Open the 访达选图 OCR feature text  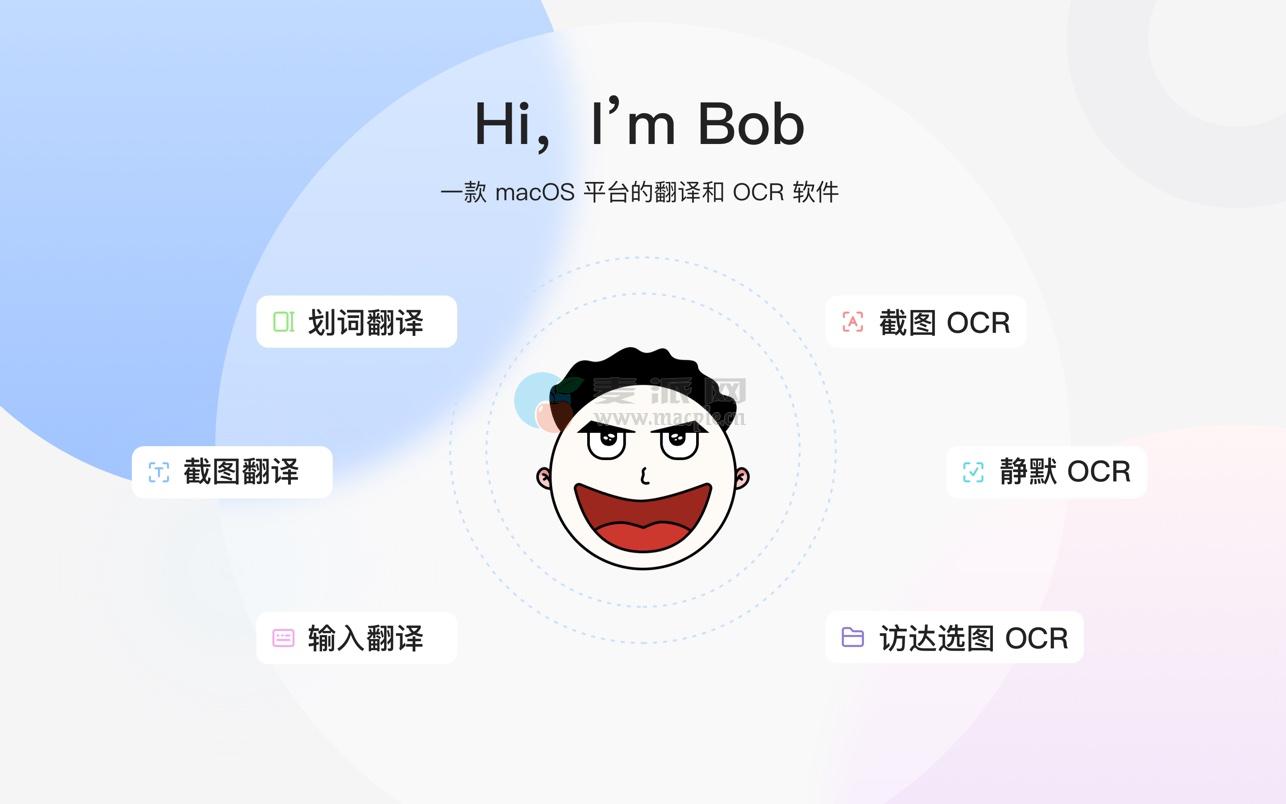(973, 638)
